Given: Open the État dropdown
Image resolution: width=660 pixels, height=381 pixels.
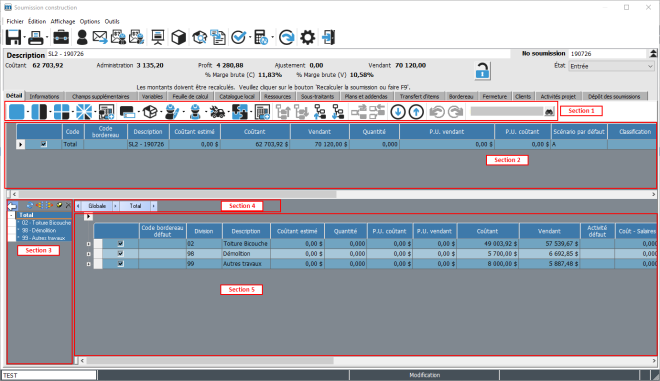Looking at the screenshot, I should 611,67.
